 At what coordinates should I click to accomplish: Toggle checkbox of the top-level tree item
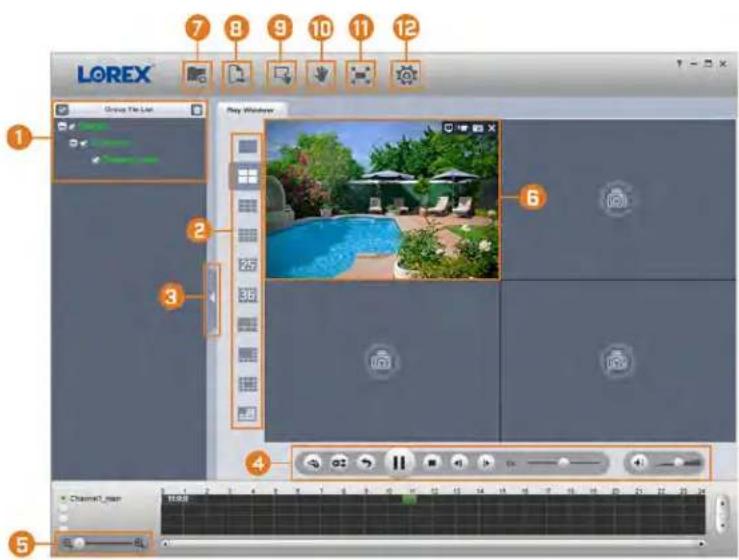pos(72,126)
